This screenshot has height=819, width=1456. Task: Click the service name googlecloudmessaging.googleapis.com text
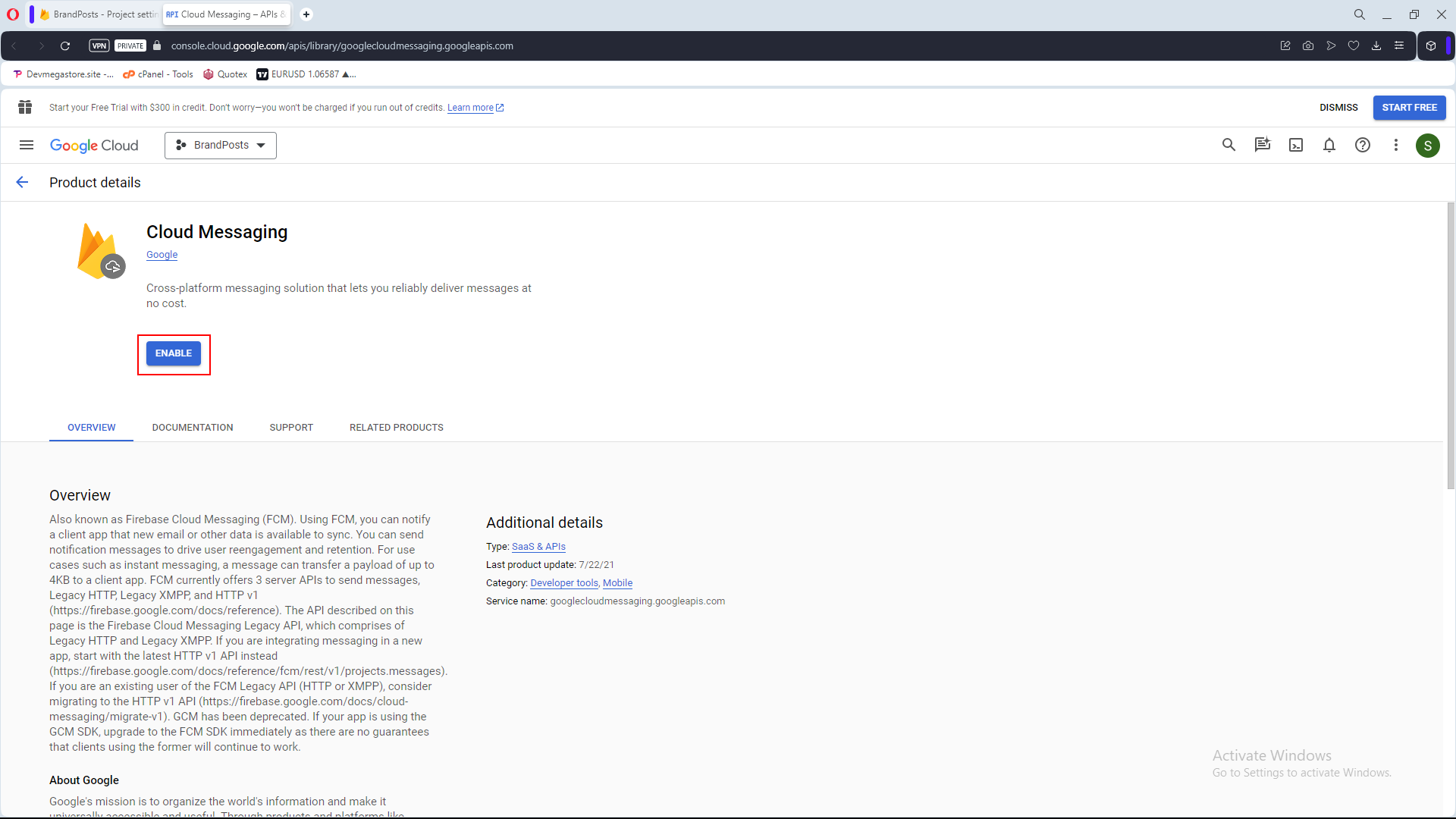click(637, 601)
